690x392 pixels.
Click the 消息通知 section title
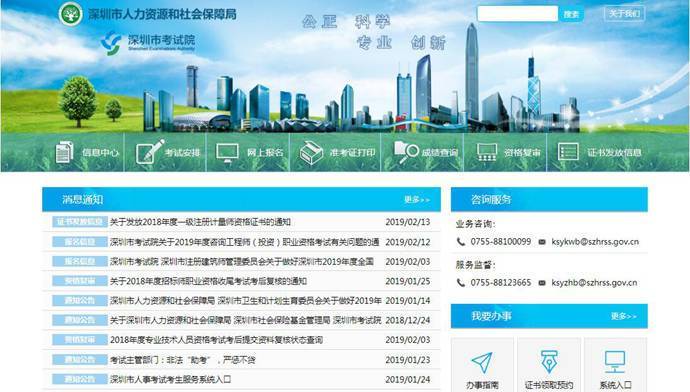[82, 200]
